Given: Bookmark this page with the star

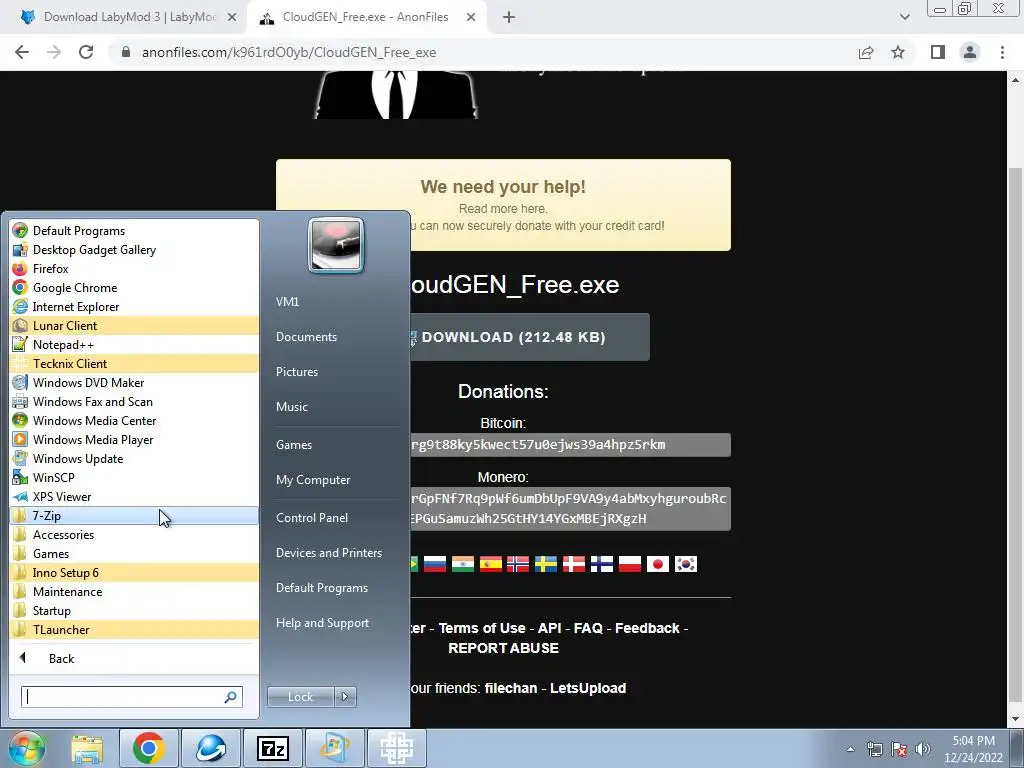Looking at the screenshot, I should [x=899, y=52].
